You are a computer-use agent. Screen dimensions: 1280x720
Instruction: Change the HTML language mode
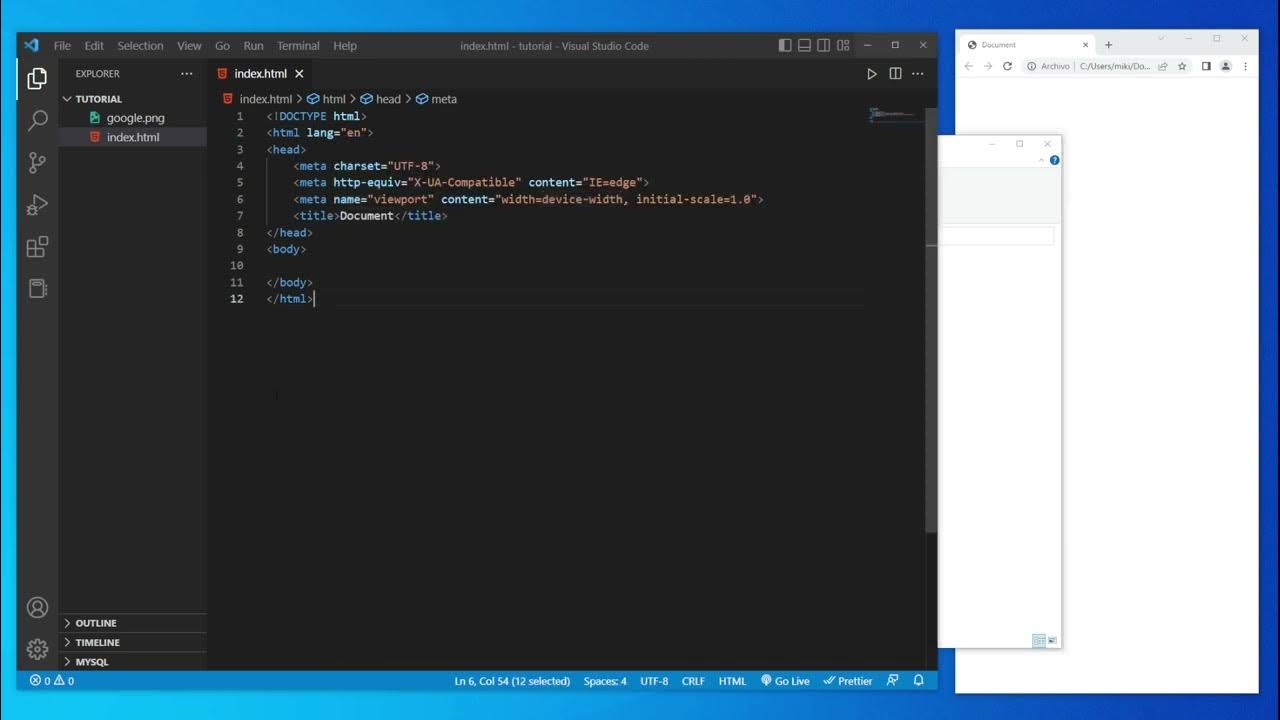[732, 681]
